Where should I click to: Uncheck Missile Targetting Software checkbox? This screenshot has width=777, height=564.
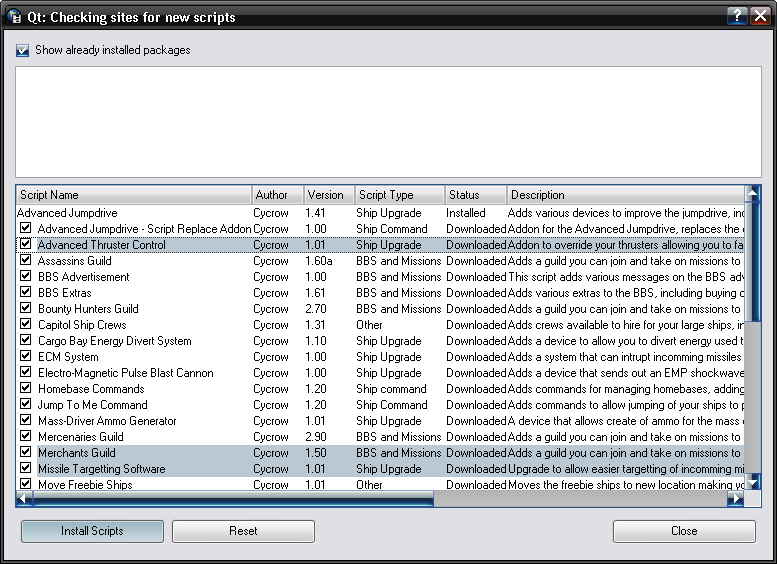pos(25,468)
